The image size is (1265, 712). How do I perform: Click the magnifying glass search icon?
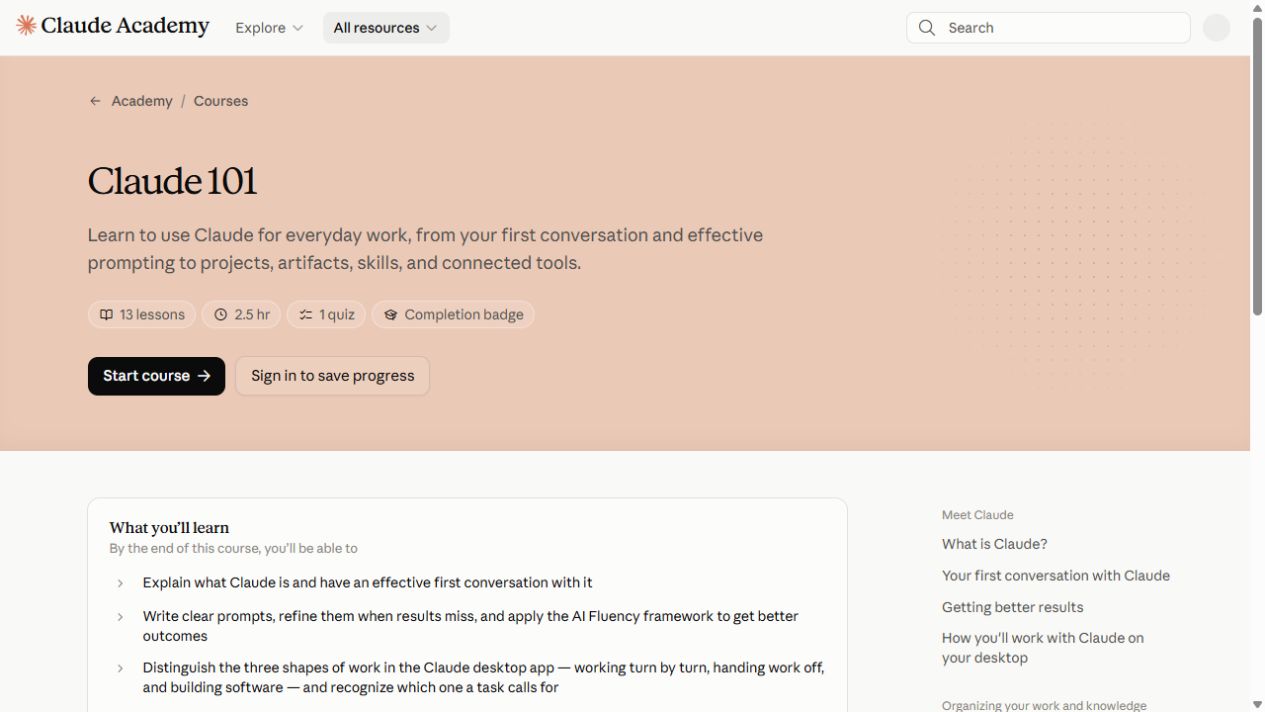coord(927,28)
